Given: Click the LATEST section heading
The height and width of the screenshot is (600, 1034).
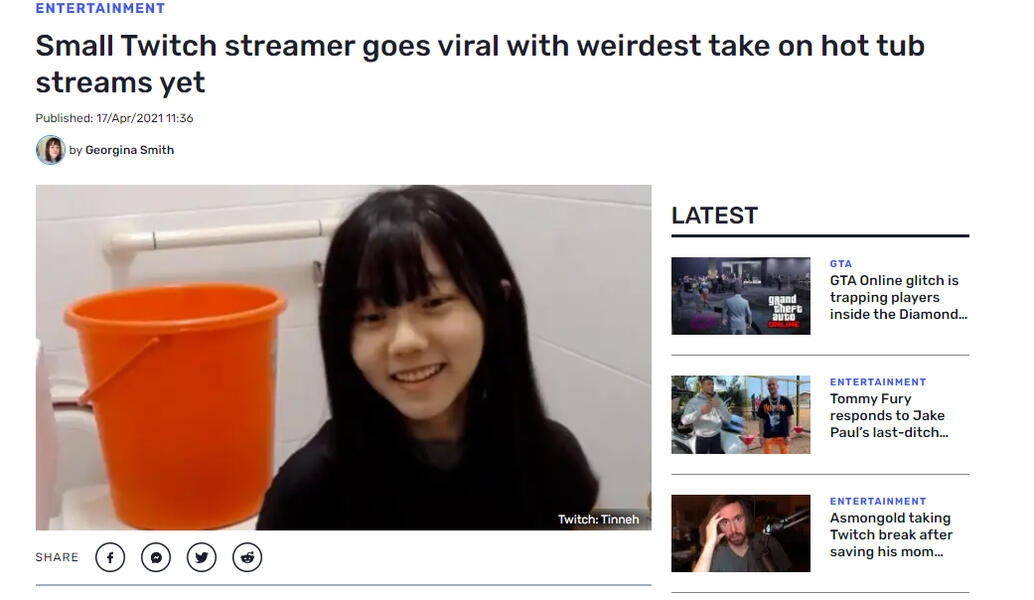Looking at the screenshot, I should click(714, 215).
